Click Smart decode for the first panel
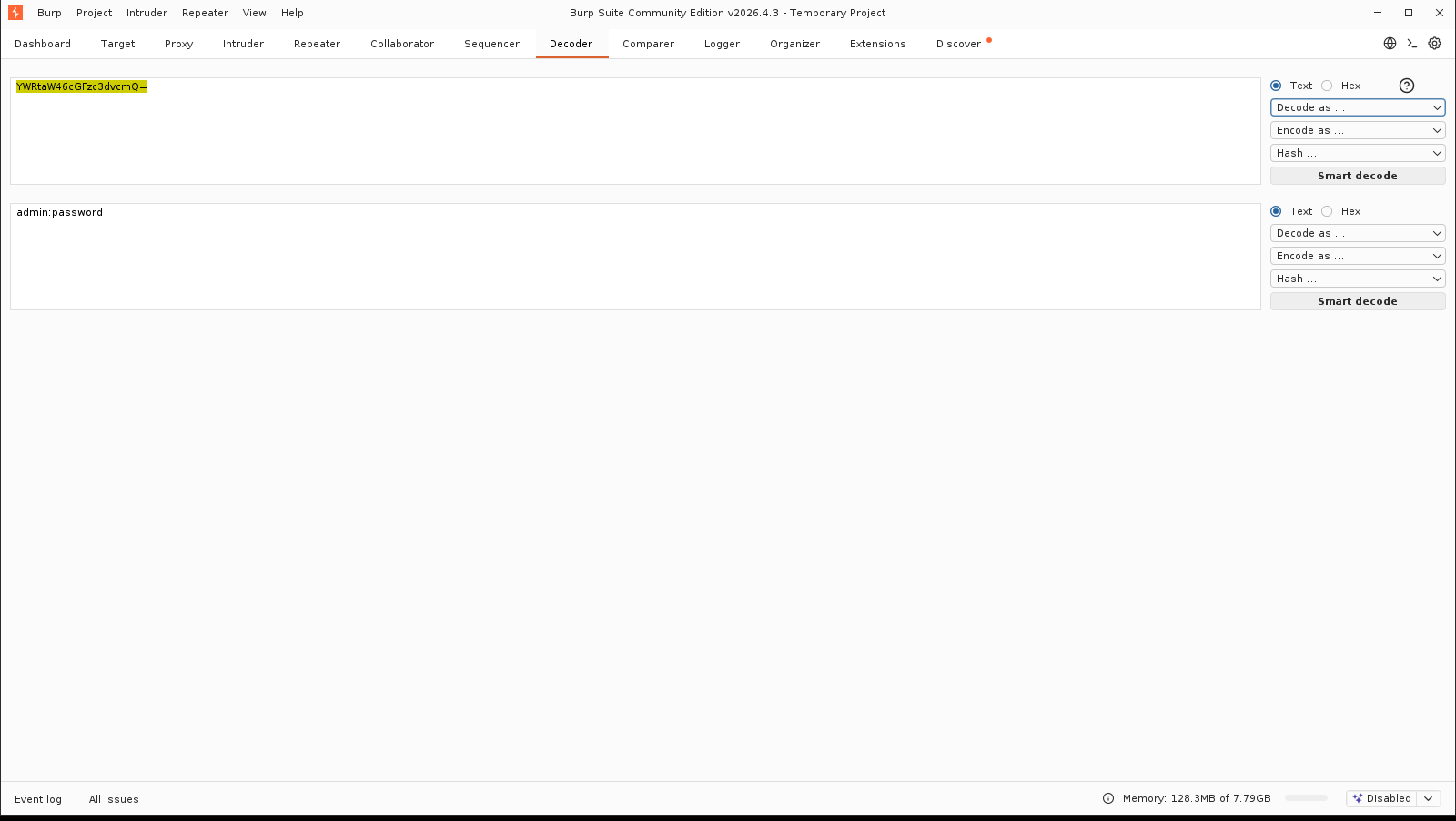1456x821 pixels. tap(1358, 176)
